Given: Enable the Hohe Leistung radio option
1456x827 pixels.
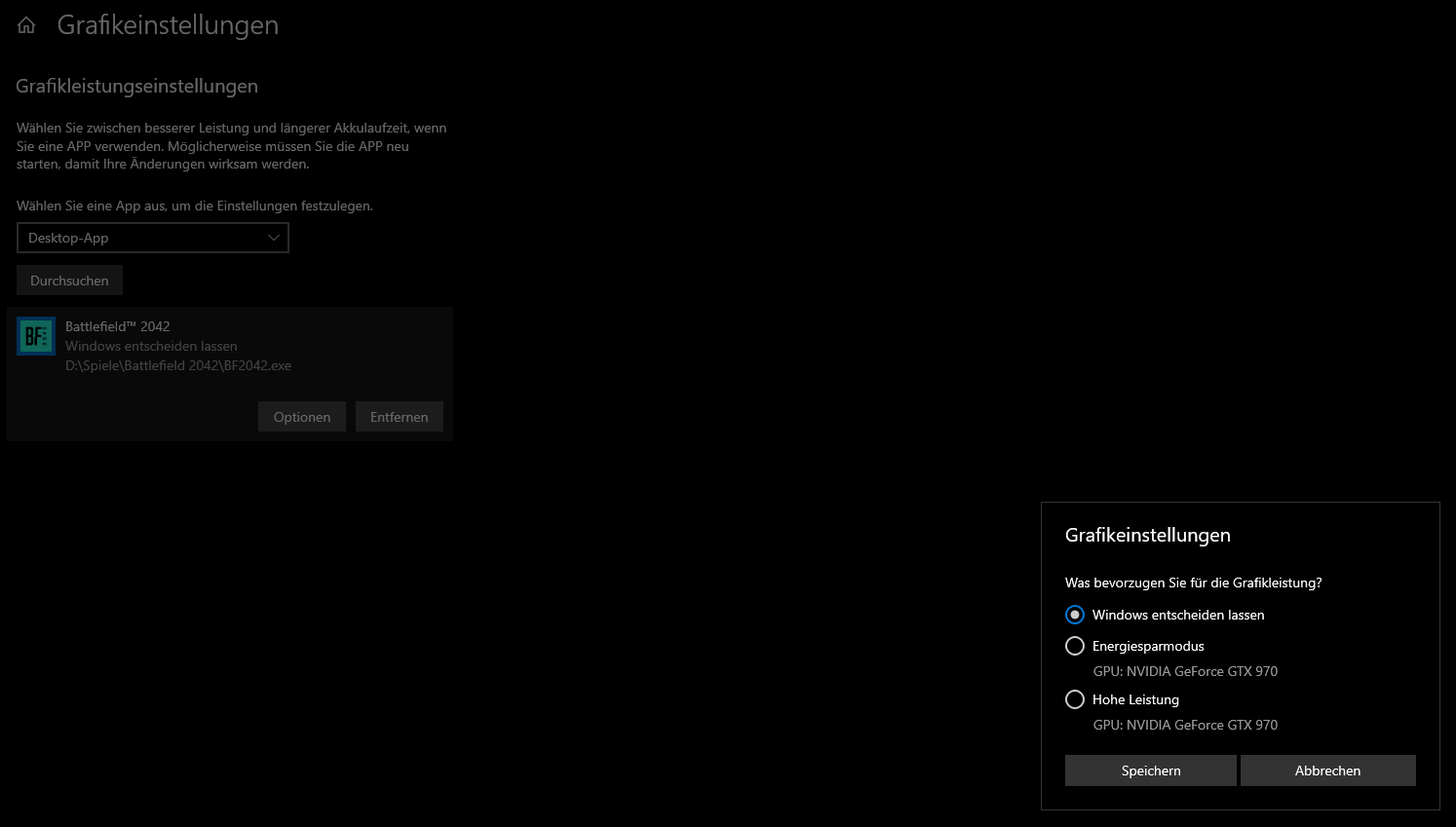Looking at the screenshot, I should pyautogui.click(x=1075, y=699).
